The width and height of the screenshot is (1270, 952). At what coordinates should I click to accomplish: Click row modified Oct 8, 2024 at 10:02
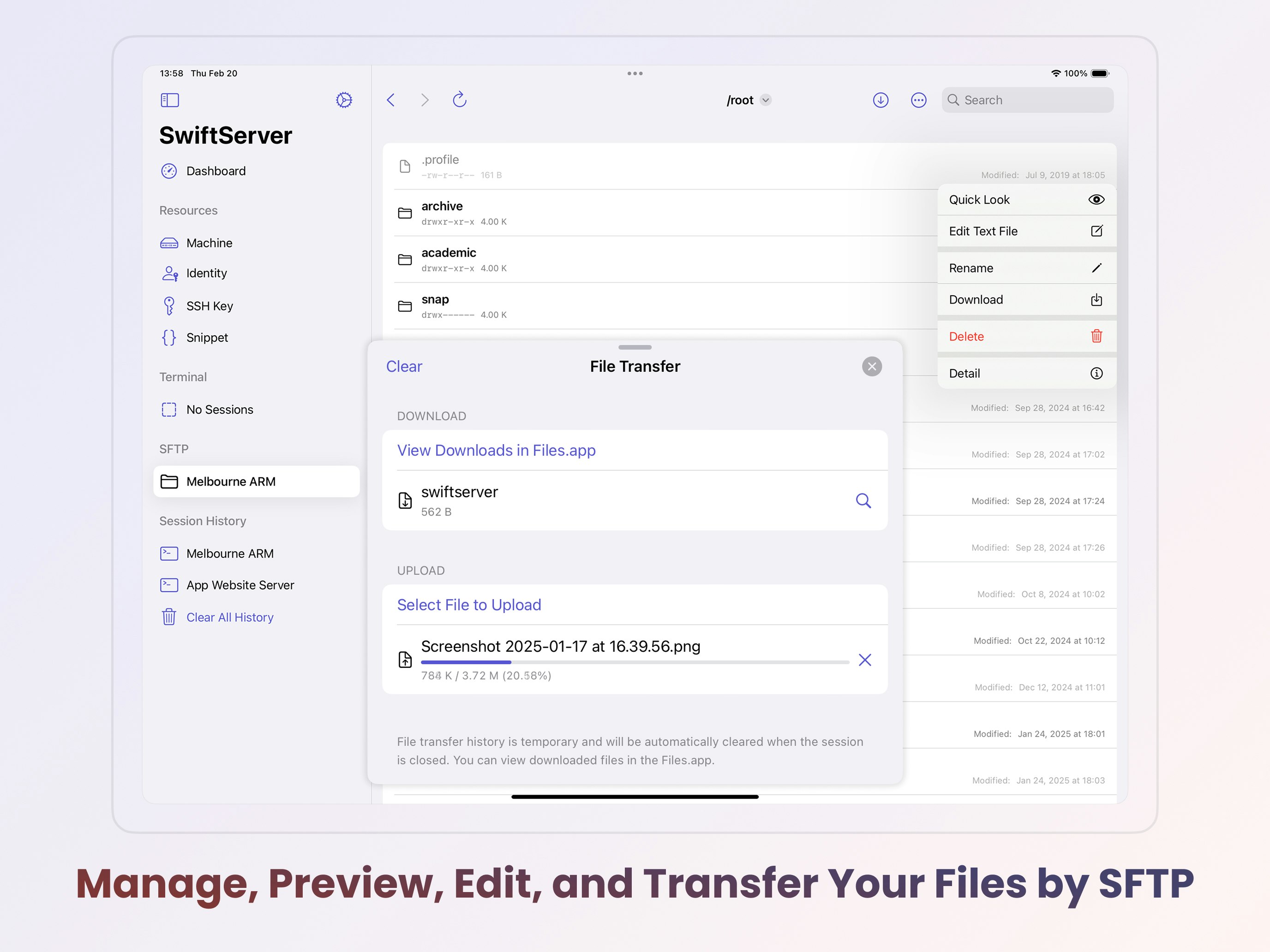[x=1010, y=585]
